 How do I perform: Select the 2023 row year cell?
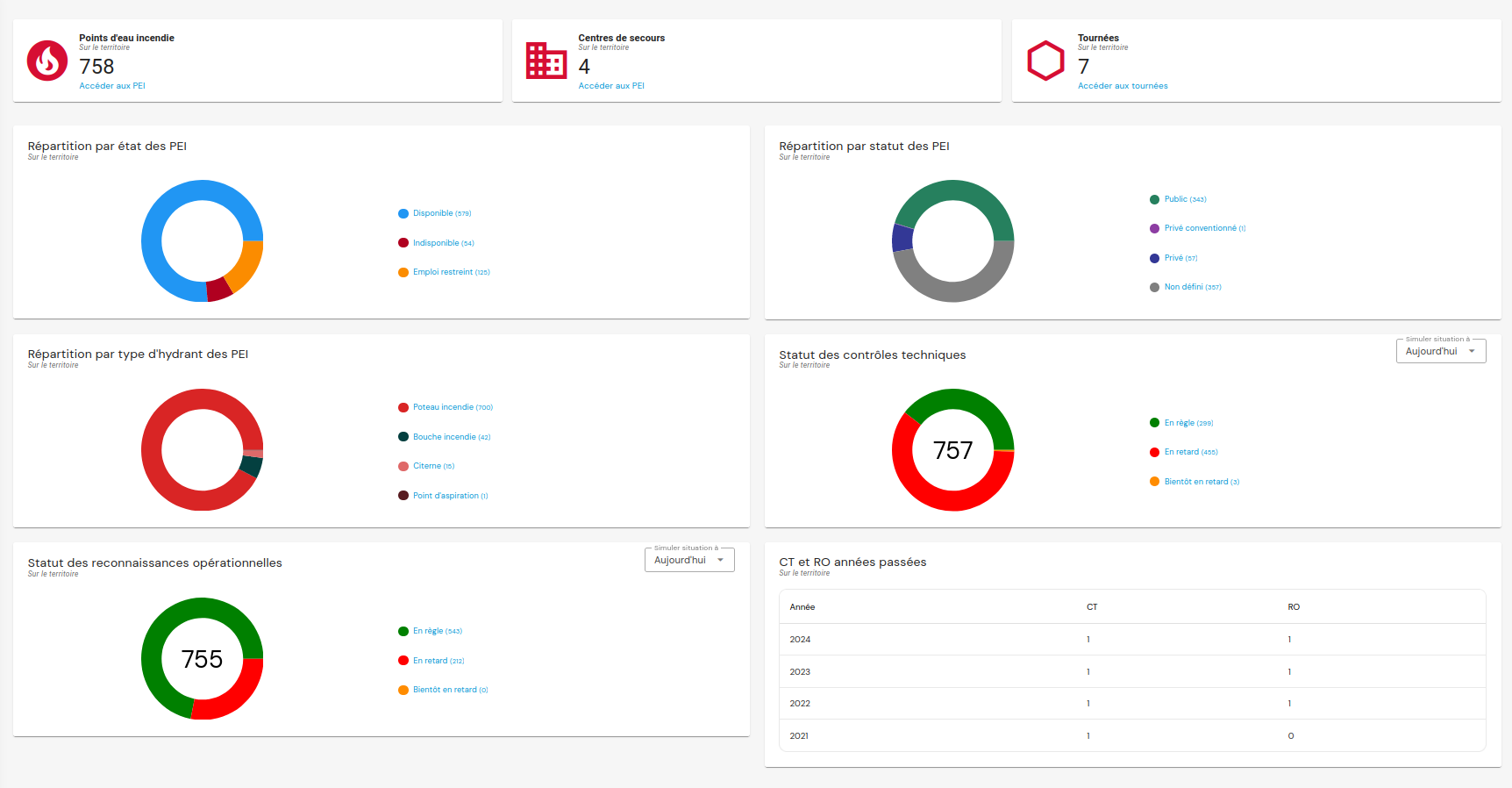tap(800, 672)
